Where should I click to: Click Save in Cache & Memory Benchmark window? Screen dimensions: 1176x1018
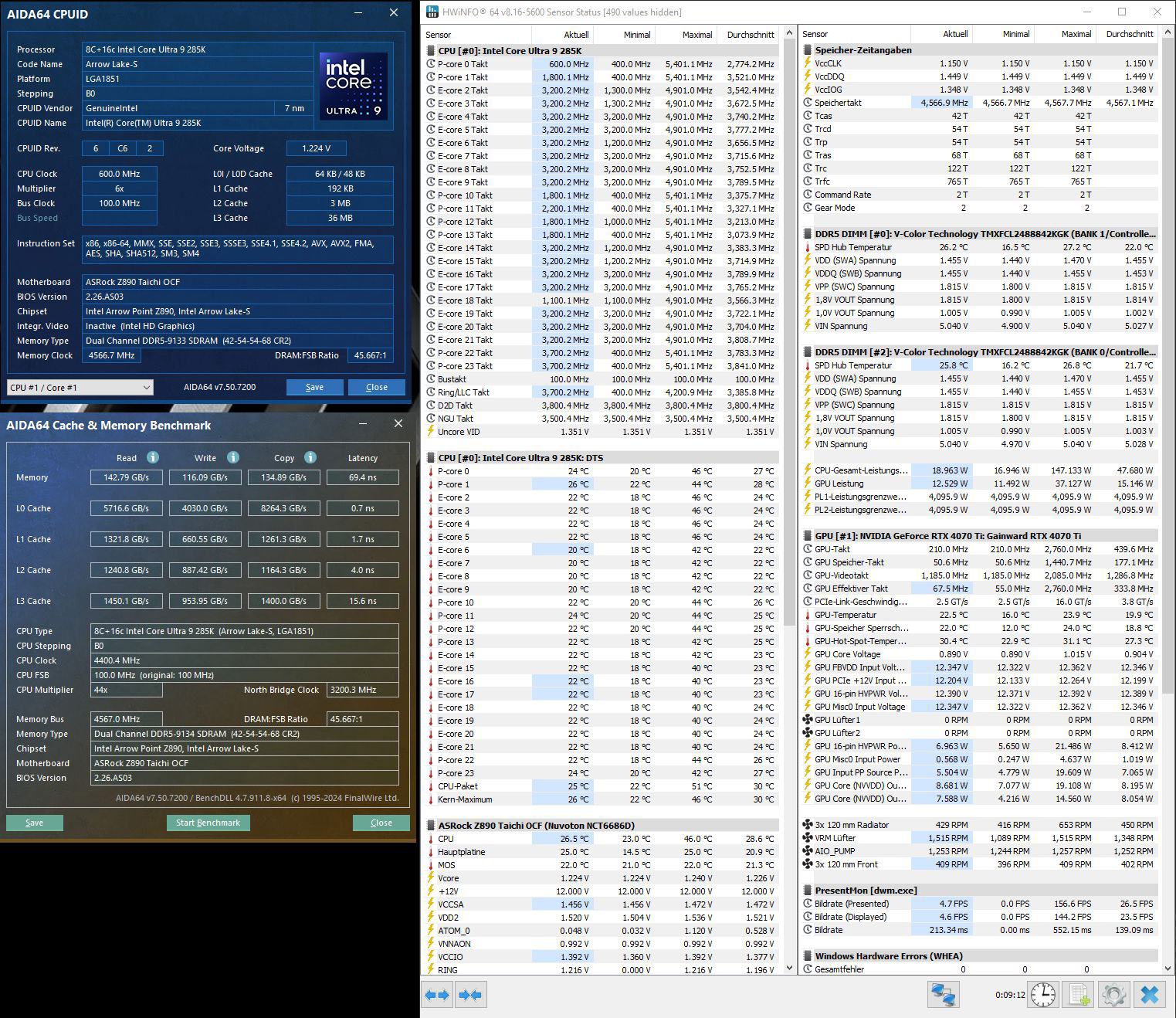(x=34, y=823)
